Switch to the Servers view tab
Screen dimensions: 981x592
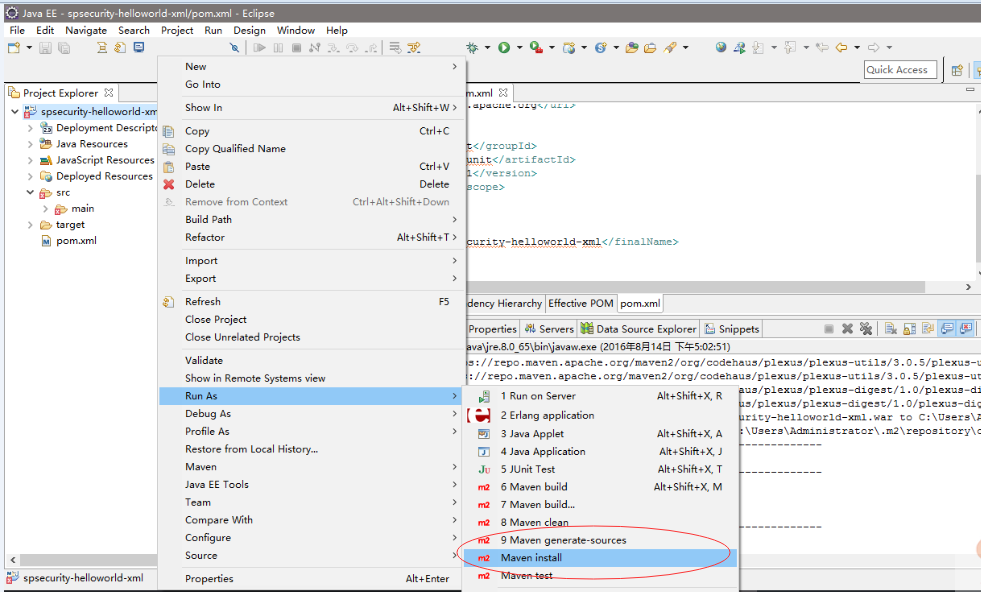pos(549,329)
